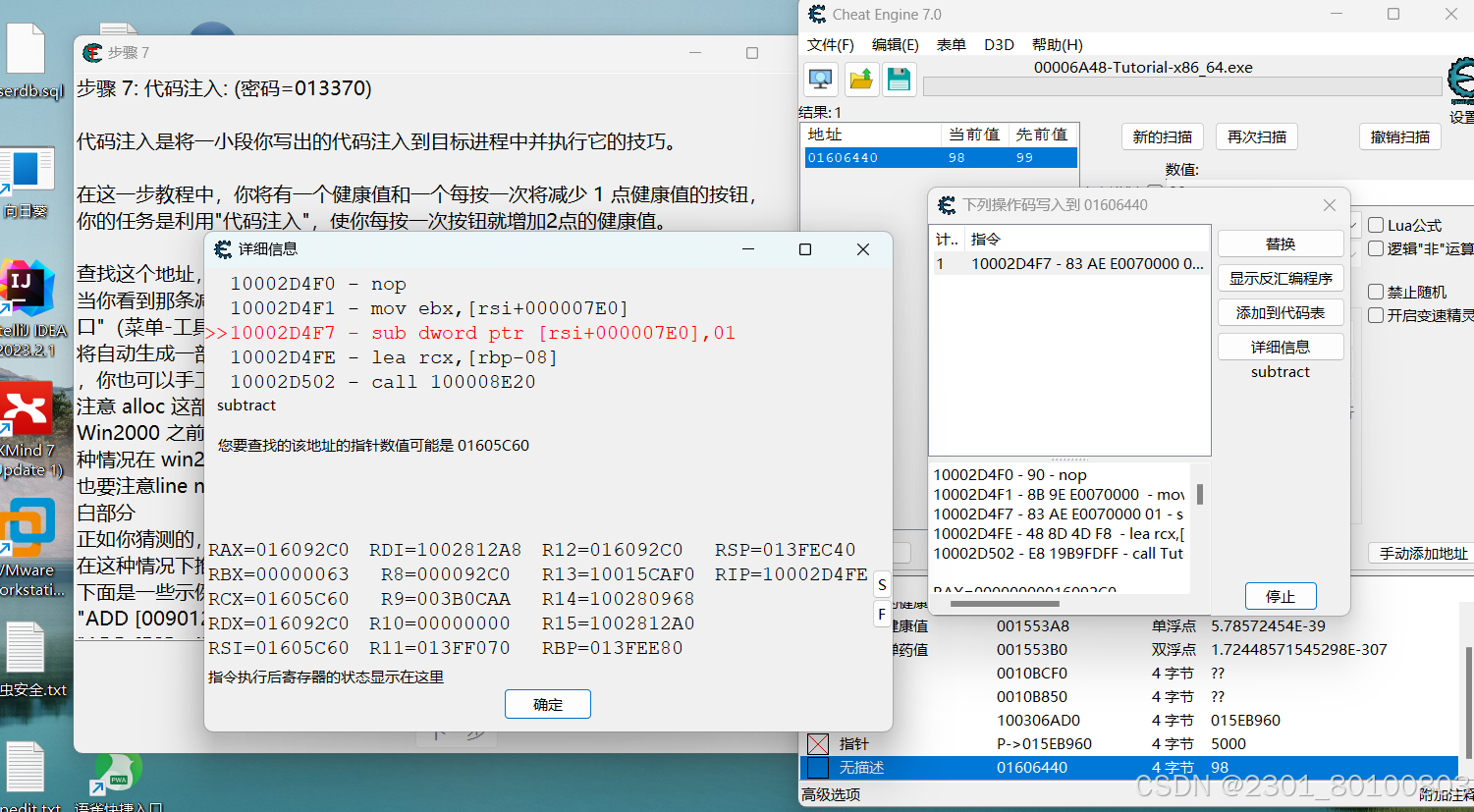Viewport: 1474px width, 812px height.
Task: Click the value 98 in the 无描述 row
Action: 1220,767
